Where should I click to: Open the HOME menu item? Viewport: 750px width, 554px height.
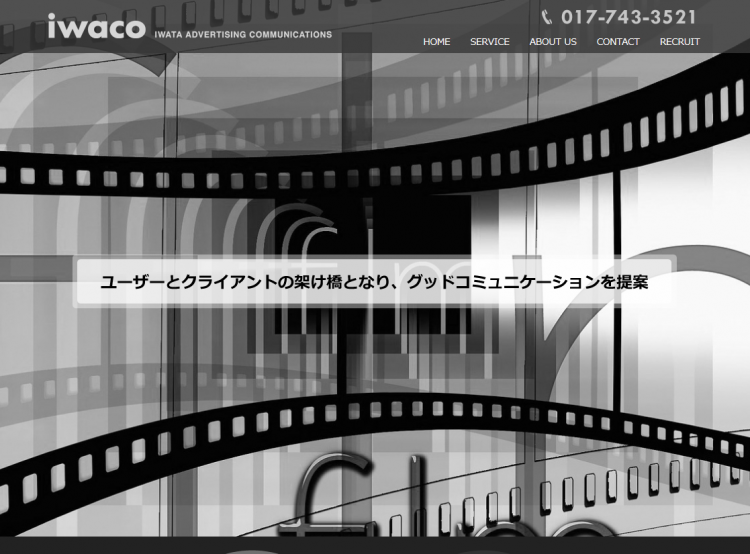click(436, 42)
